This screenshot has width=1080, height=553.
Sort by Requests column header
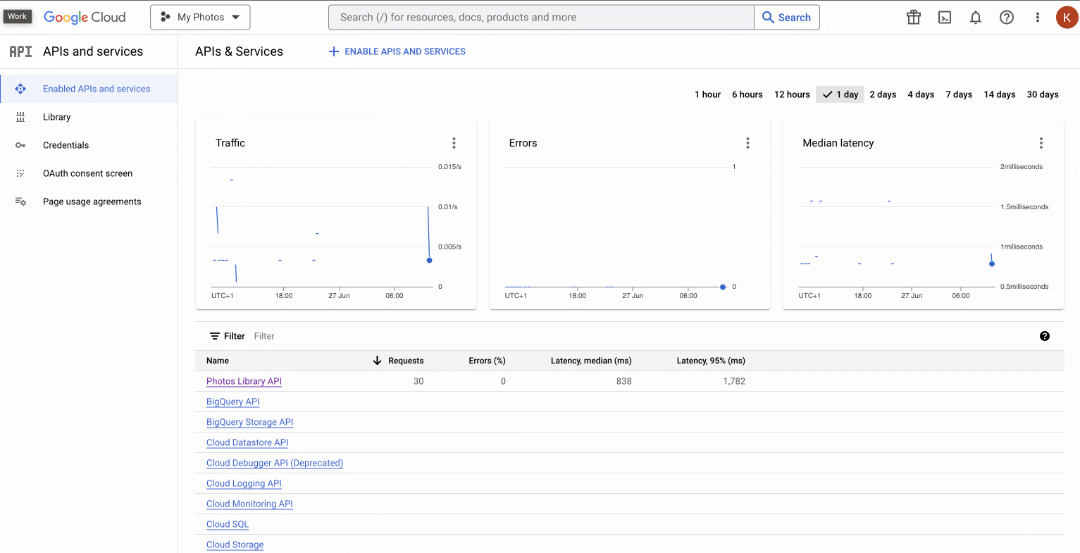(406, 360)
